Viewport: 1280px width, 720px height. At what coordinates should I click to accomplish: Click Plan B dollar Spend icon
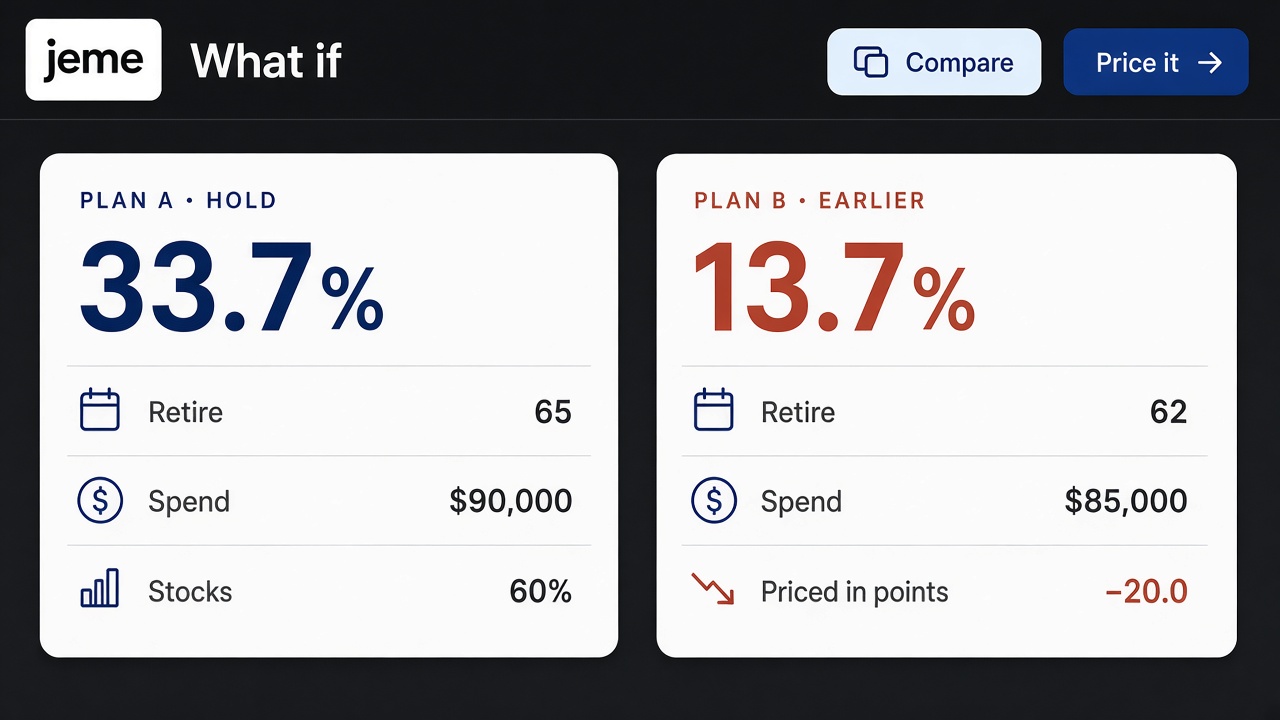pyautogui.click(x=714, y=501)
